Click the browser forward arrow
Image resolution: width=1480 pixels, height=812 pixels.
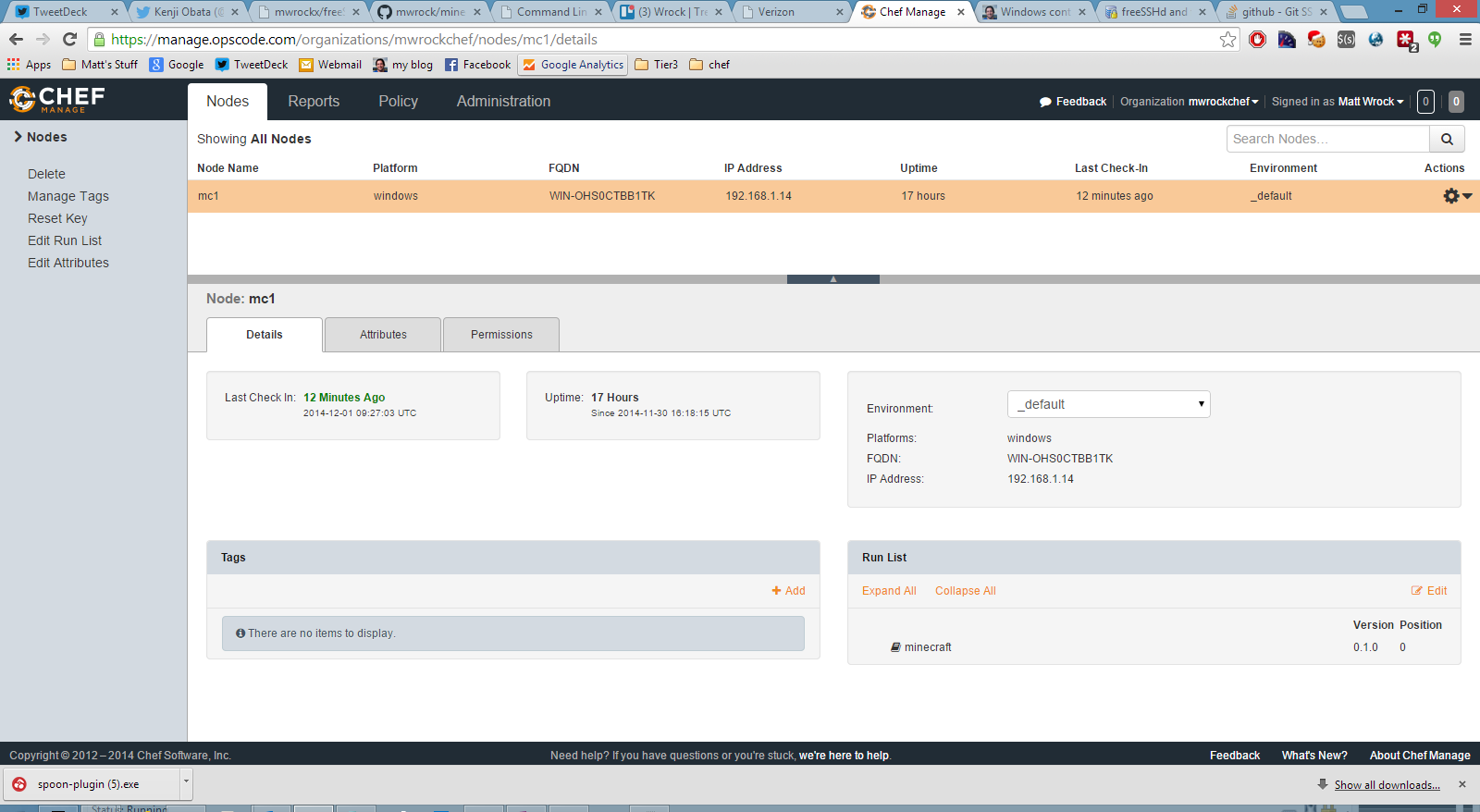click(43, 39)
